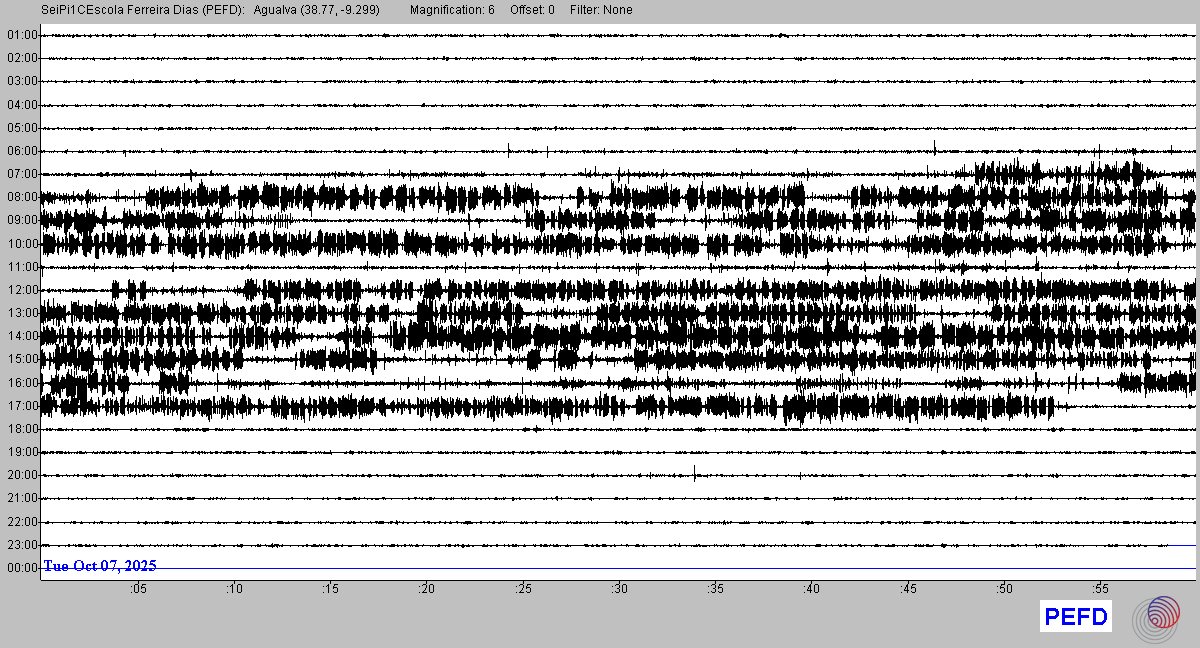Click the isolated spike on the 20:00 trace

click(x=695, y=473)
